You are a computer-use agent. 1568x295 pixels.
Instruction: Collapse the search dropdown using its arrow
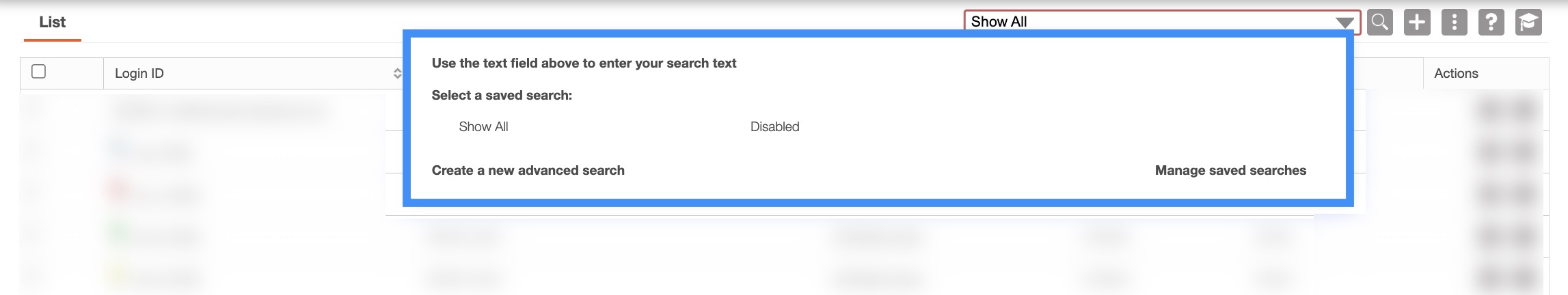tap(1344, 23)
